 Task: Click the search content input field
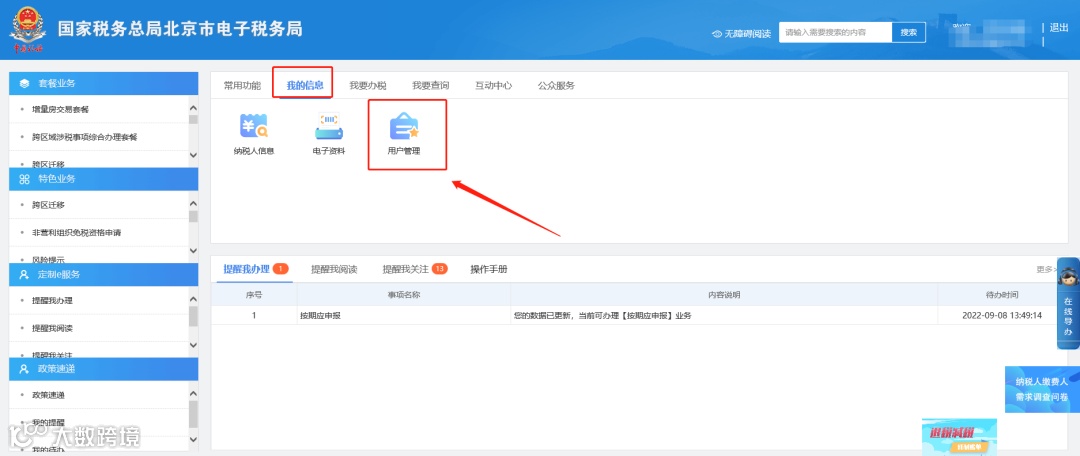(x=835, y=32)
